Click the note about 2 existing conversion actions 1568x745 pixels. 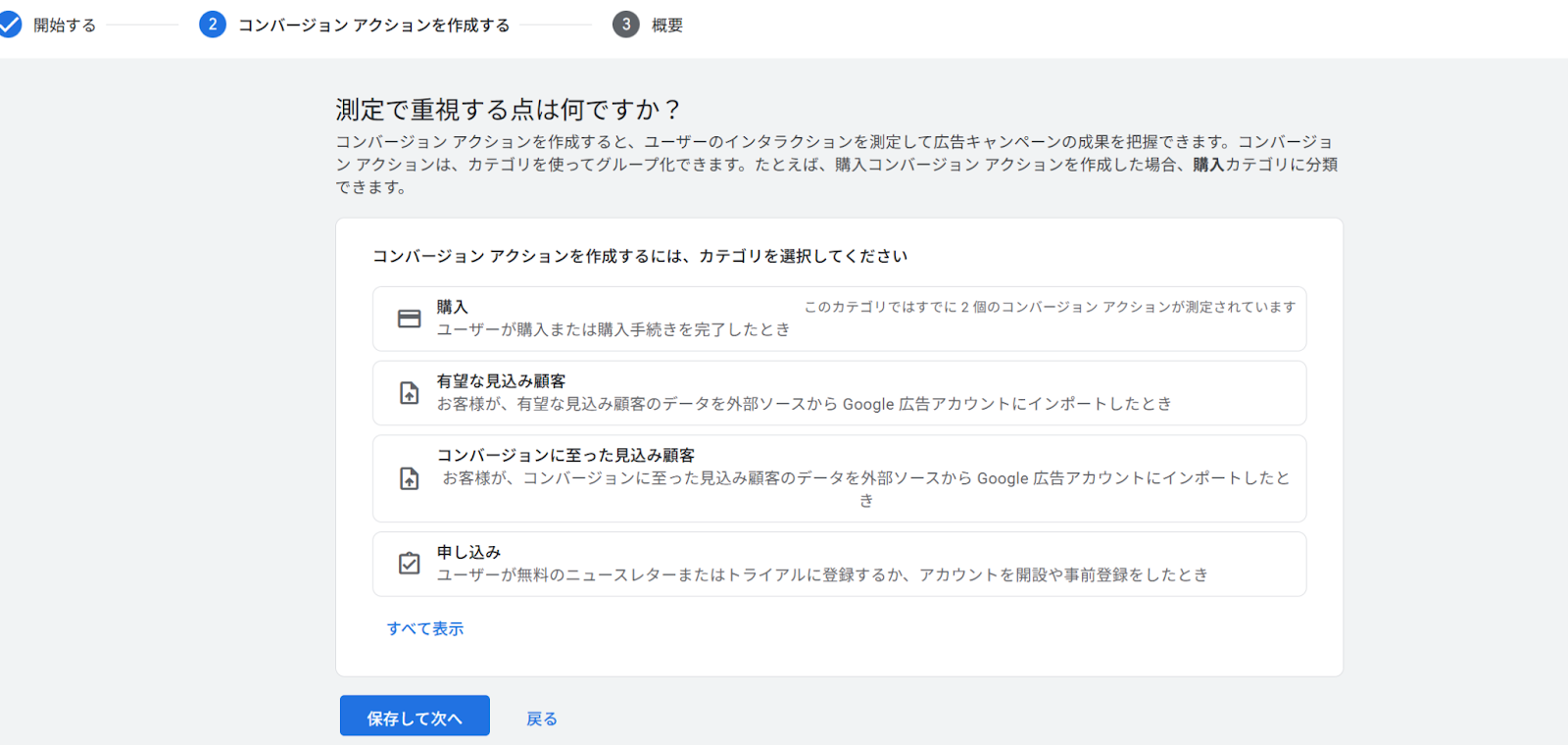click(x=1050, y=307)
